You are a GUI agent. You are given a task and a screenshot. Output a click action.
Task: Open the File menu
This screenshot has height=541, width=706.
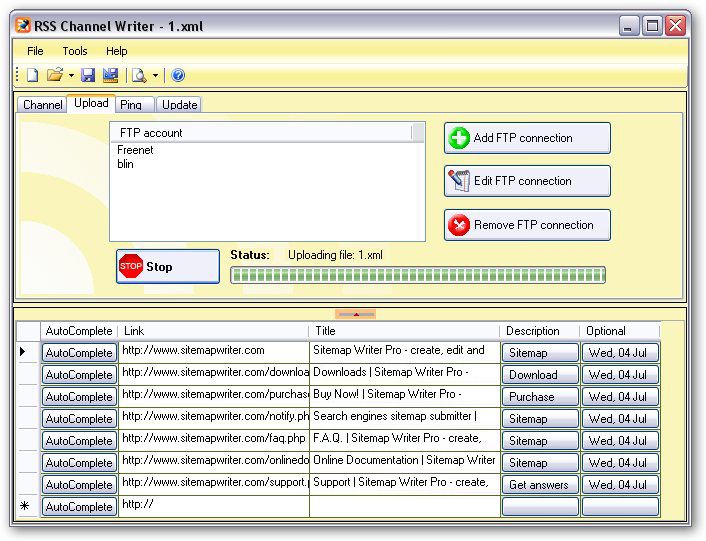point(35,51)
